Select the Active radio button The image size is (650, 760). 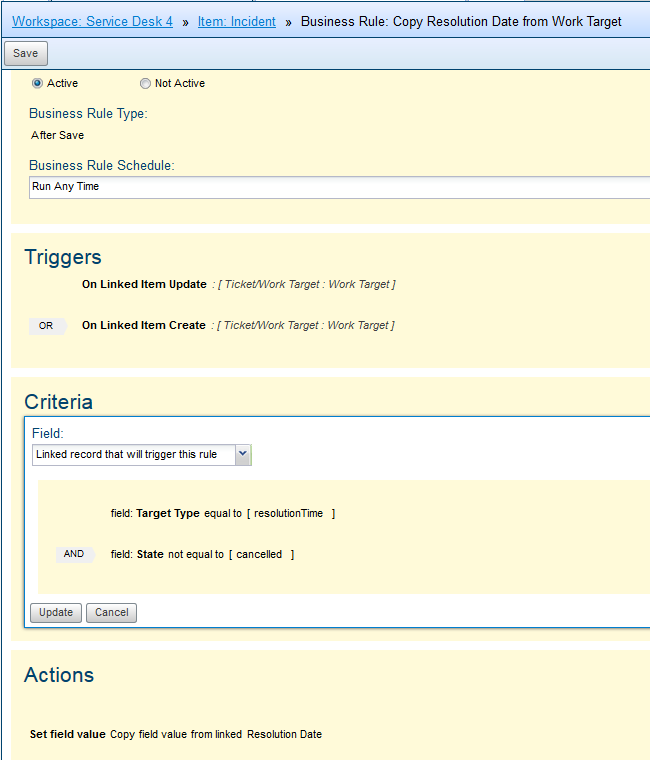(38, 84)
